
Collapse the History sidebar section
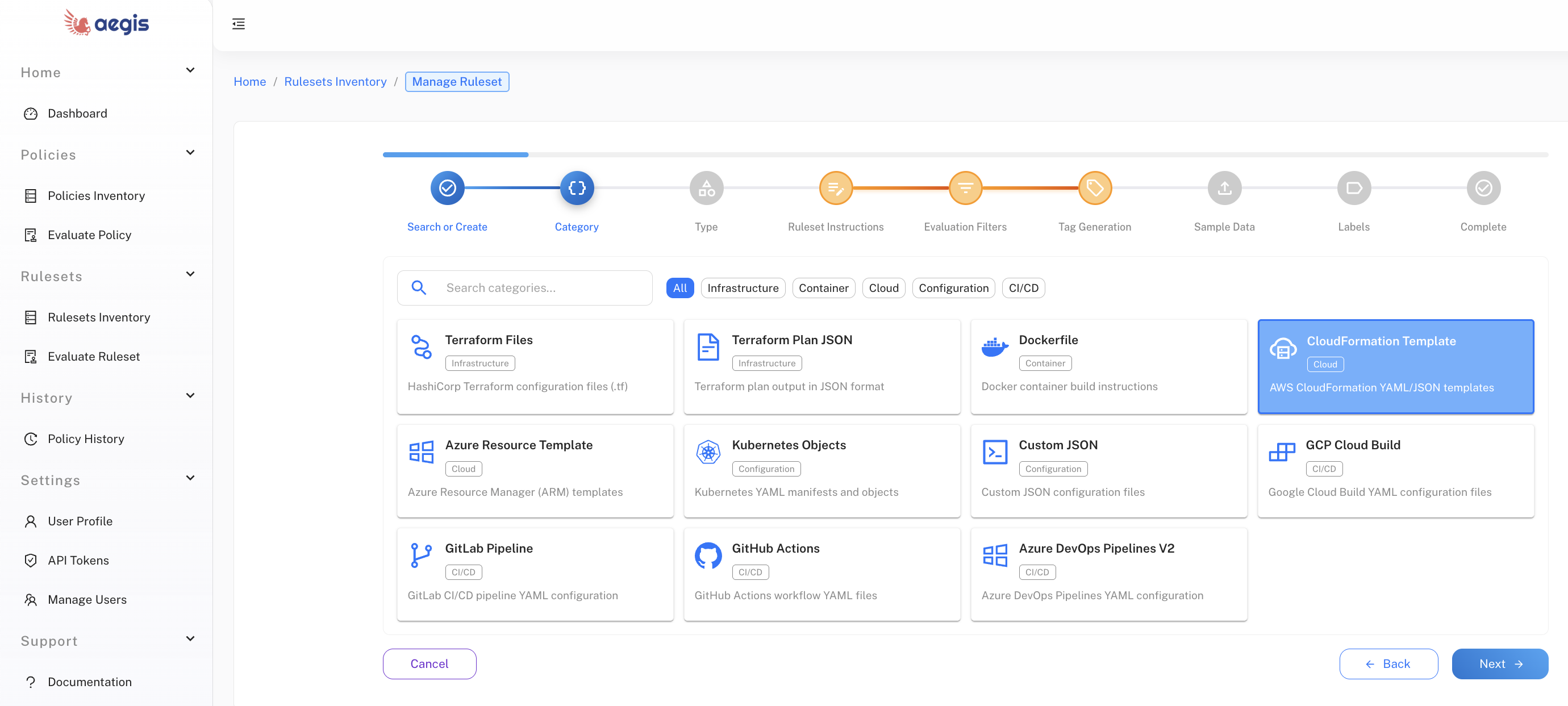[190, 396]
